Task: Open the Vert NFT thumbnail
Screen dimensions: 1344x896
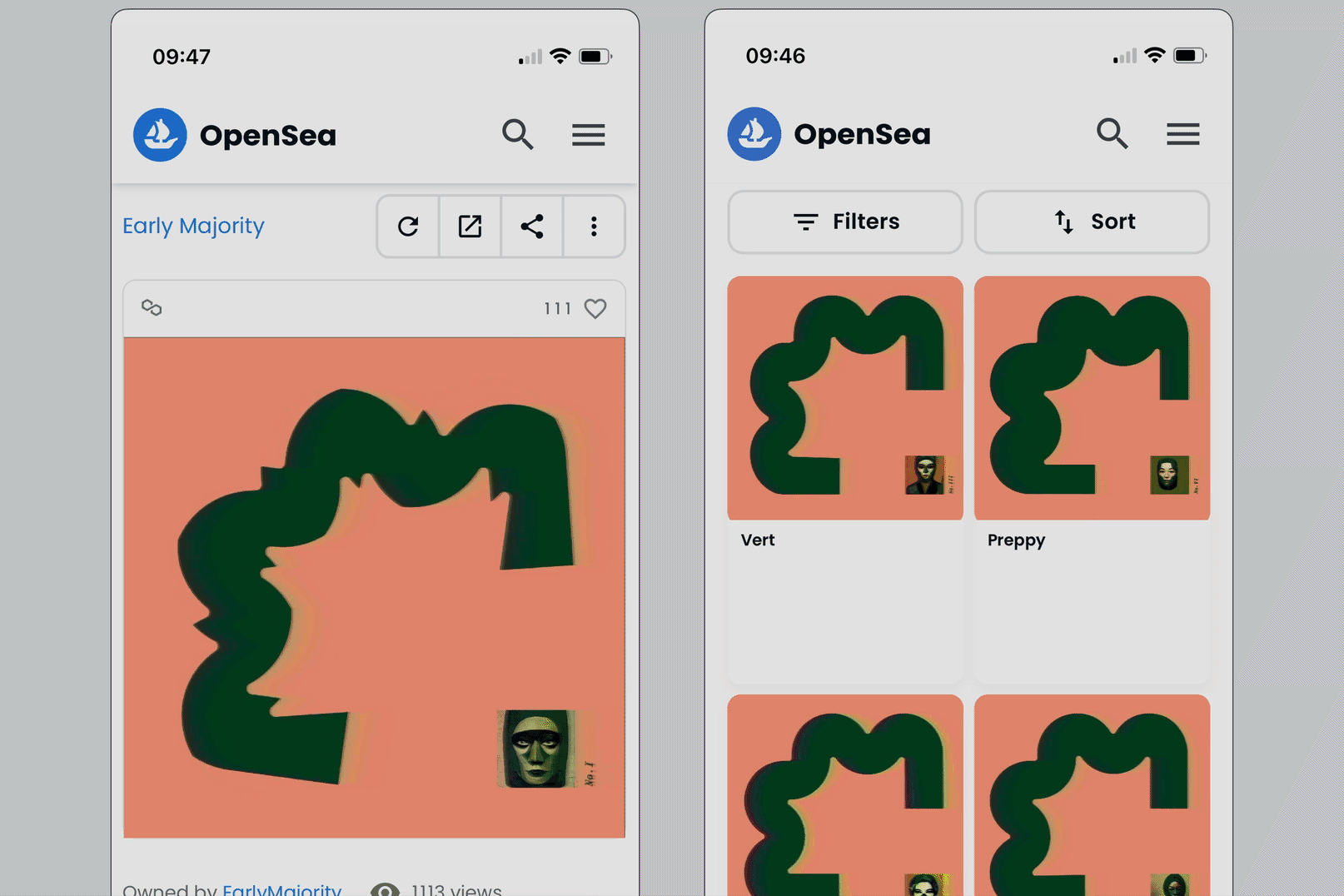Action: [845, 398]
